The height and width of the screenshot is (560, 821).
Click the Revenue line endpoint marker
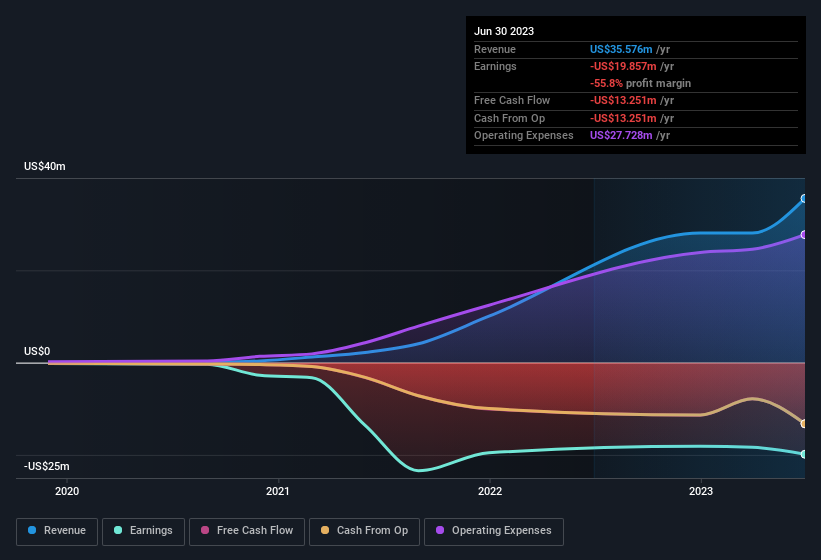pyautogui.click(x=803, y=199)
